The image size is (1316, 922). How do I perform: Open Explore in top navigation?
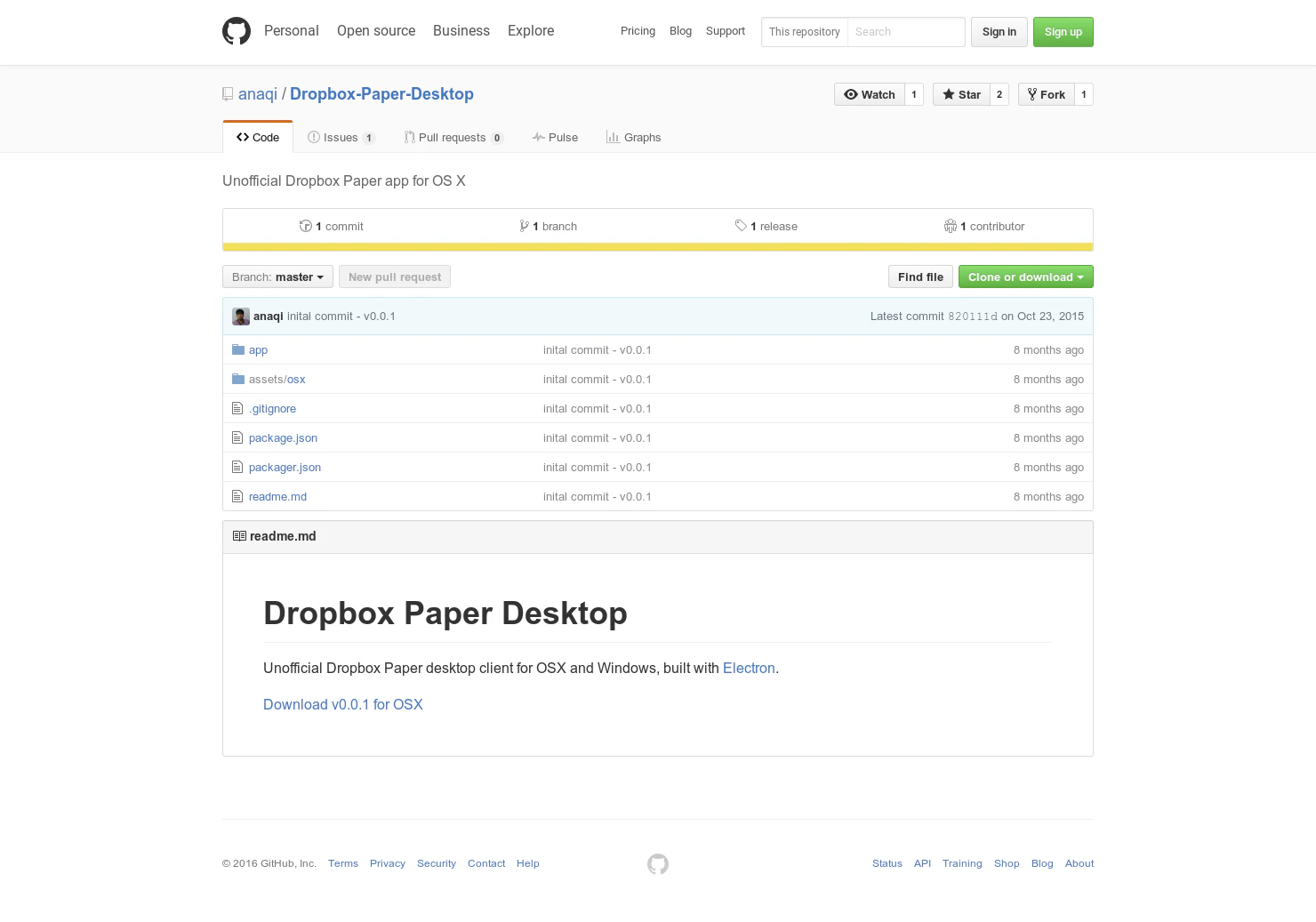click(x=531, y=30)
